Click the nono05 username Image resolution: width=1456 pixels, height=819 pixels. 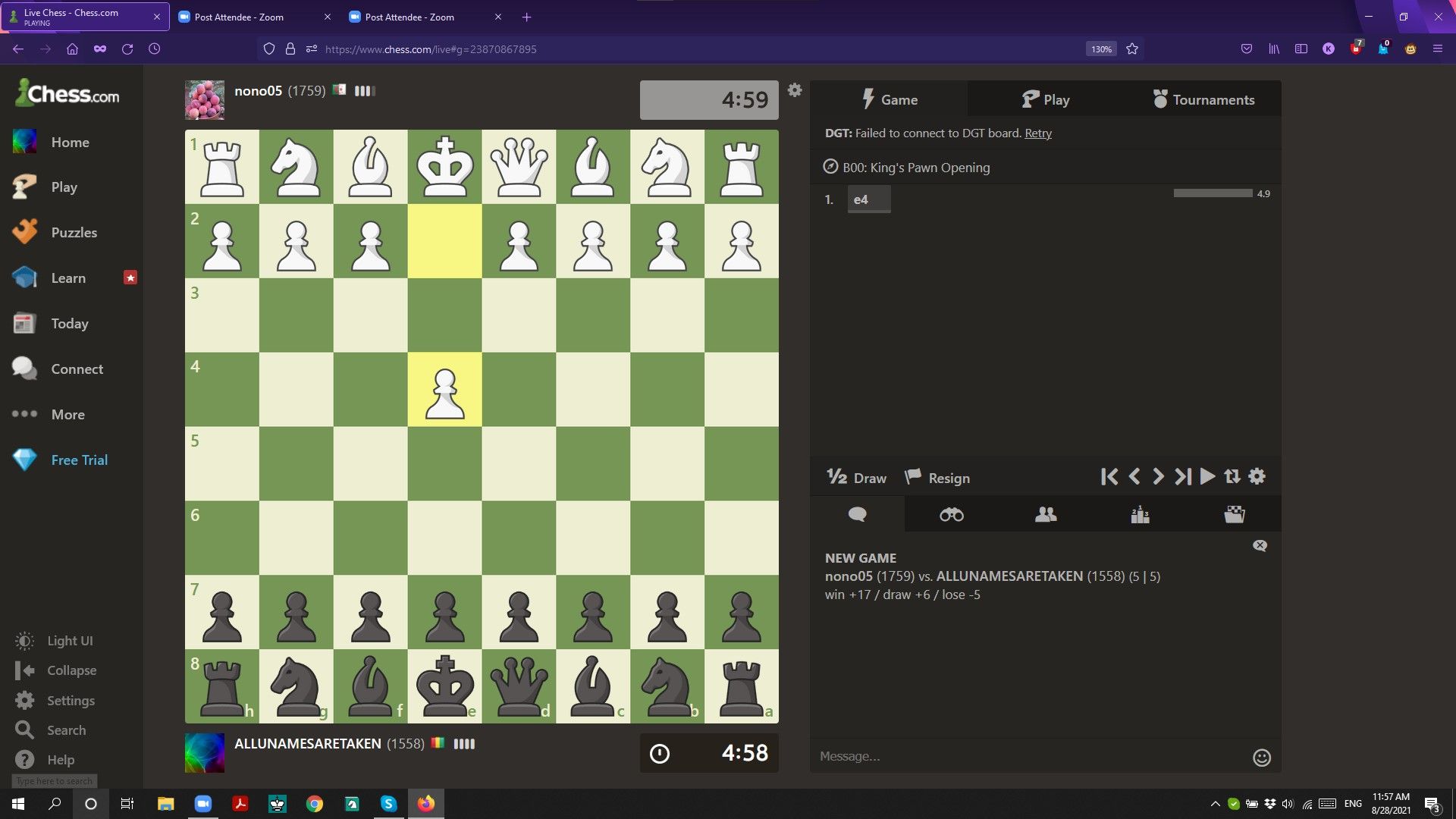click(x=258, y=91)
